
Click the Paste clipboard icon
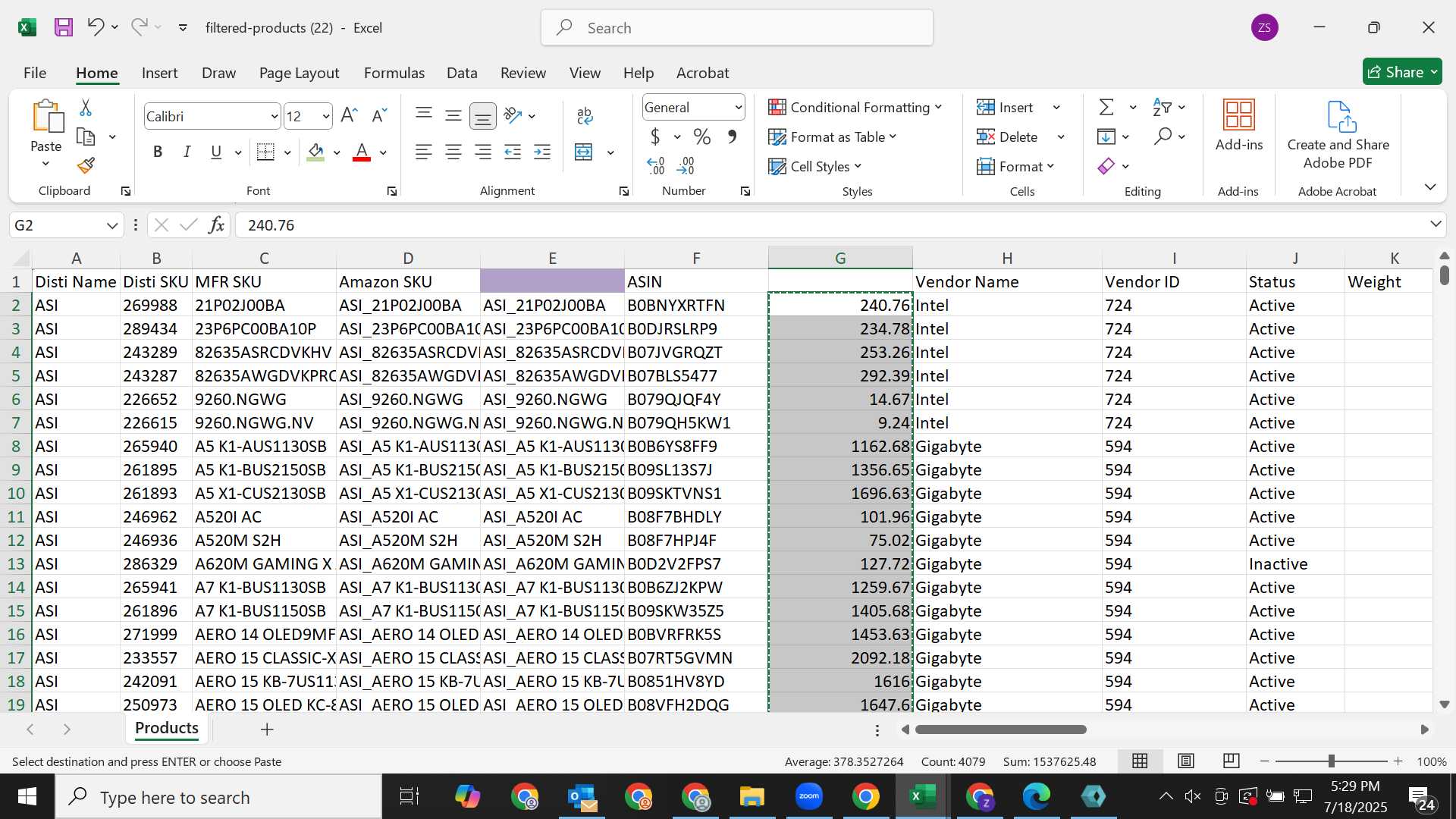pyautogui.click(x=47, y=117)
